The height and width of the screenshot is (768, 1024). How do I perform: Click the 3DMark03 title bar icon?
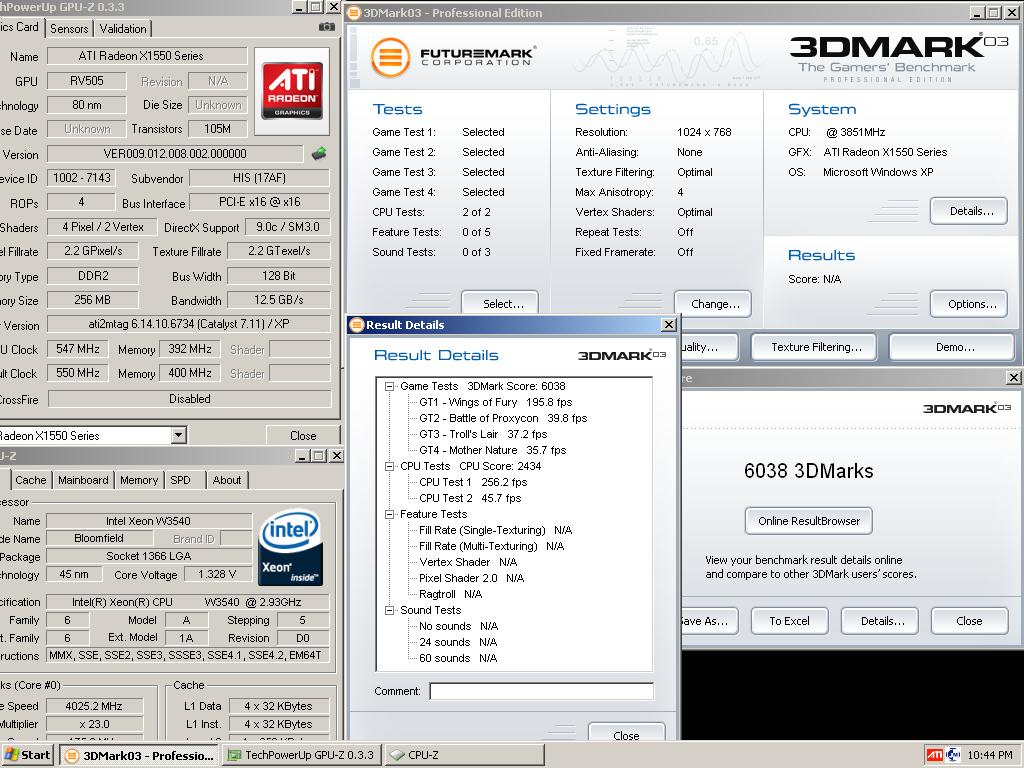click(354, 12)
